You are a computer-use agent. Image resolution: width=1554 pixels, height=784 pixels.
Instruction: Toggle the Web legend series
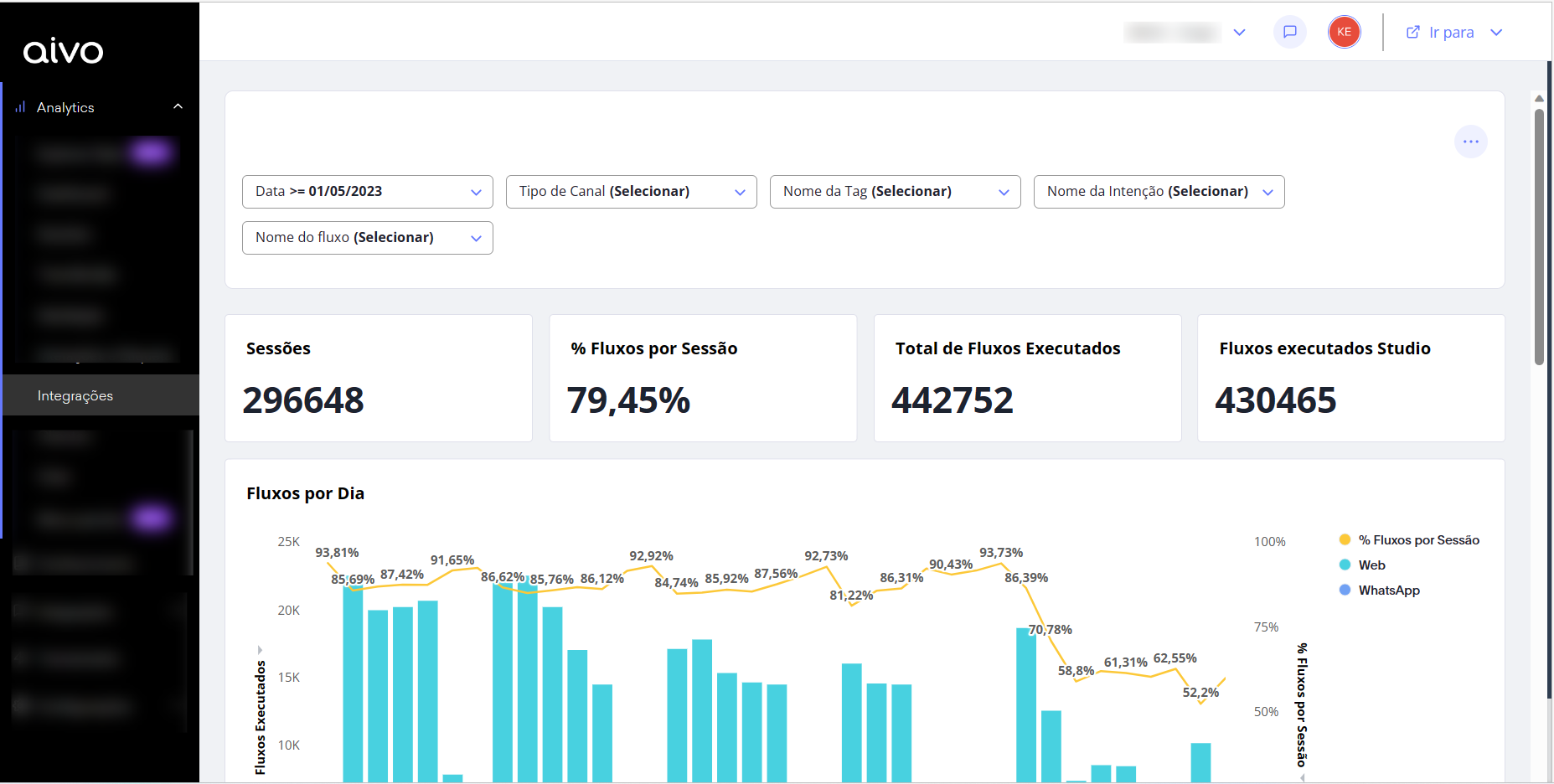[1371, 565]
